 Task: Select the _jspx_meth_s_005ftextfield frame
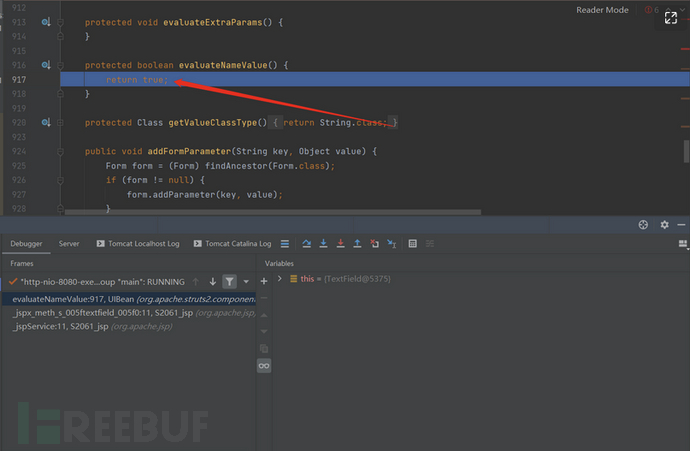[129, 313]
